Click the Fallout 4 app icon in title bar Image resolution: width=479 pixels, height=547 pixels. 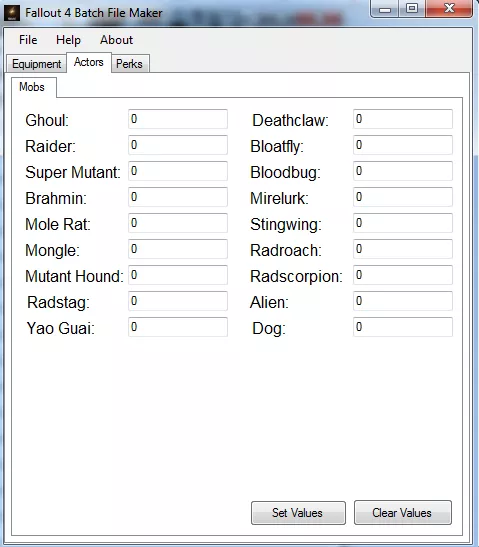(12, 13)
